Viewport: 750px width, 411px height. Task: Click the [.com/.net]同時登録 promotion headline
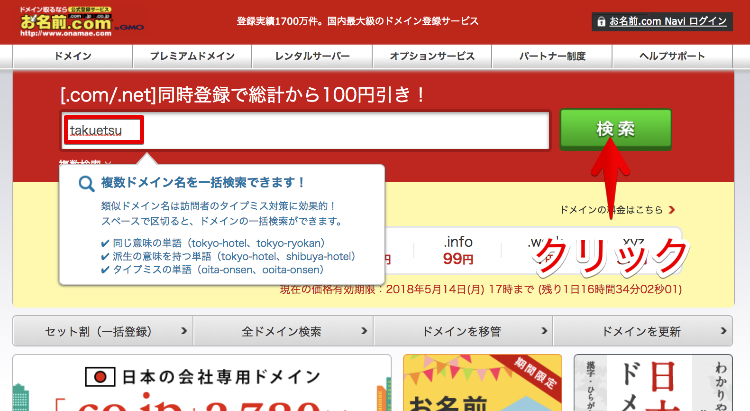click(x=243, y=95)
